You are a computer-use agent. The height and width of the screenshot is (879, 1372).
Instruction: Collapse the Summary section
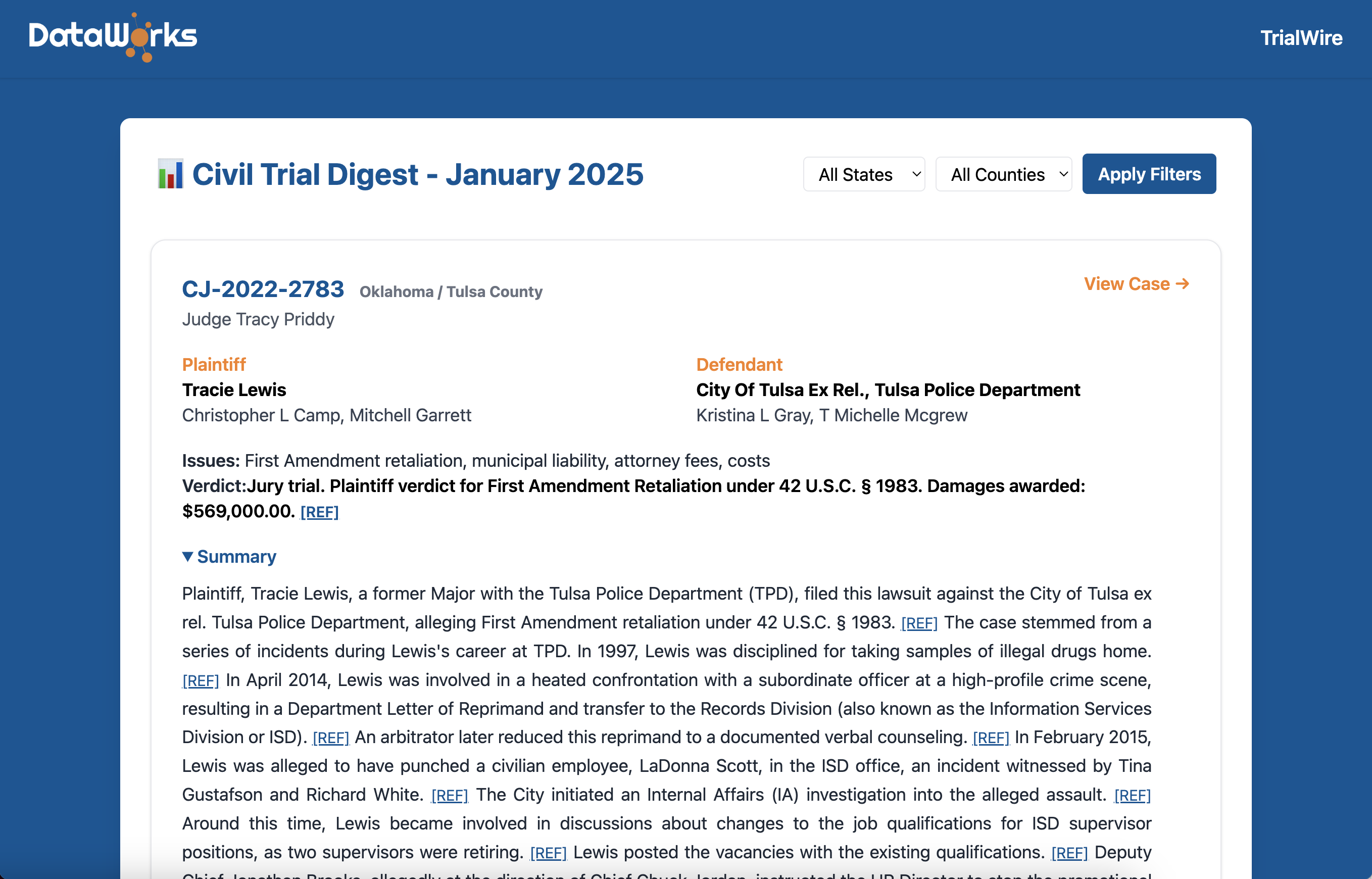229,557
